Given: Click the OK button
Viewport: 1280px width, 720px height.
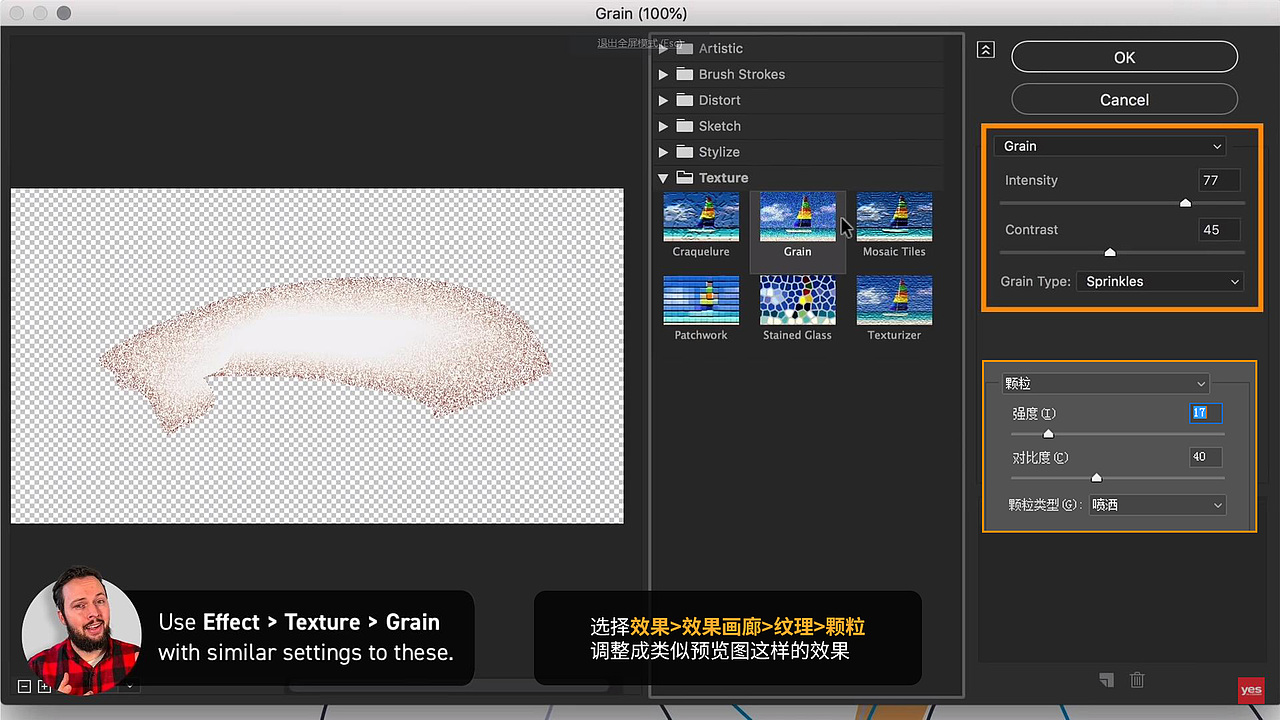Looking at the screenshot, I should click(x=1125, y=57).
